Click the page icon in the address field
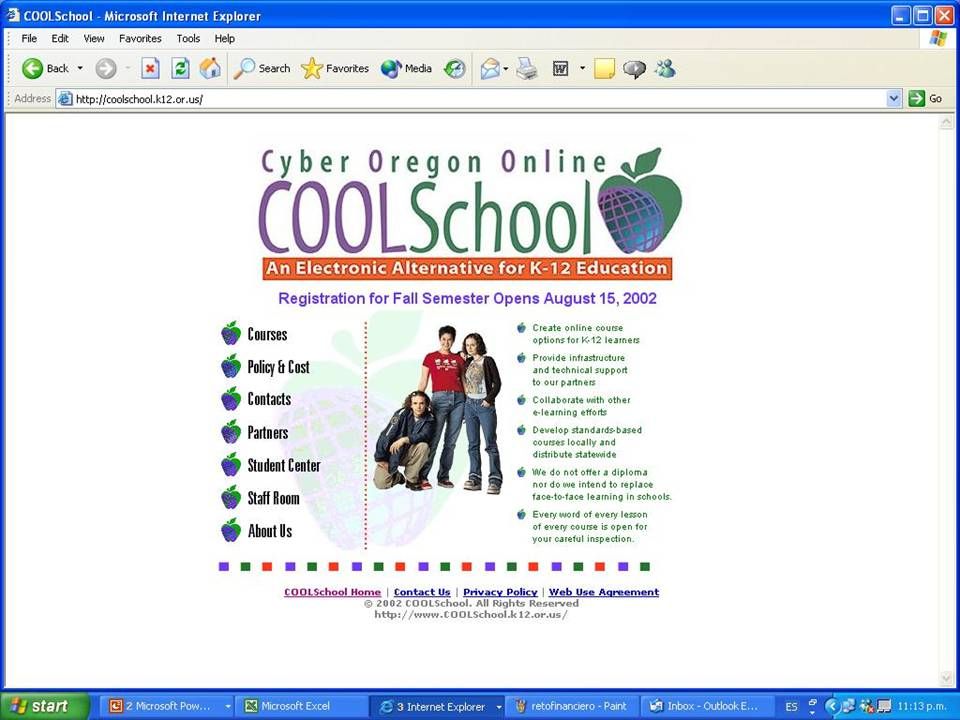The width and height of the screenshot is (960, 720). [x=65, y=99]
